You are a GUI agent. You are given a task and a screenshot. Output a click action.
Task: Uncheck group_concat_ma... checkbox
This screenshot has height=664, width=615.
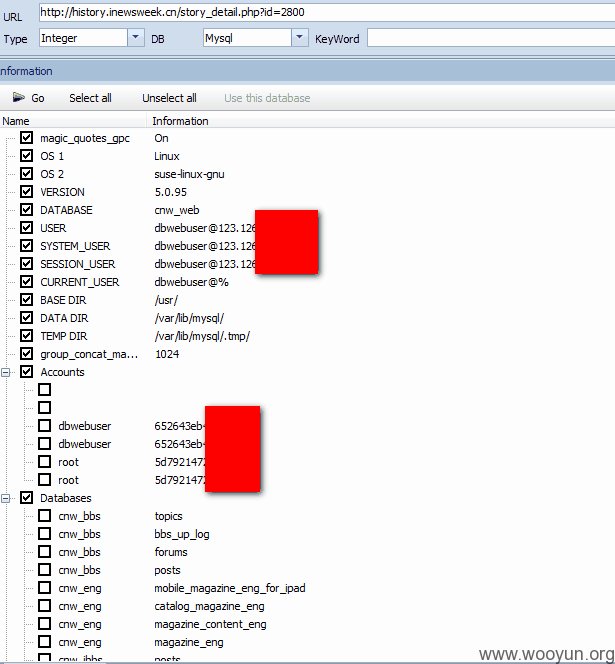[27, 354]
